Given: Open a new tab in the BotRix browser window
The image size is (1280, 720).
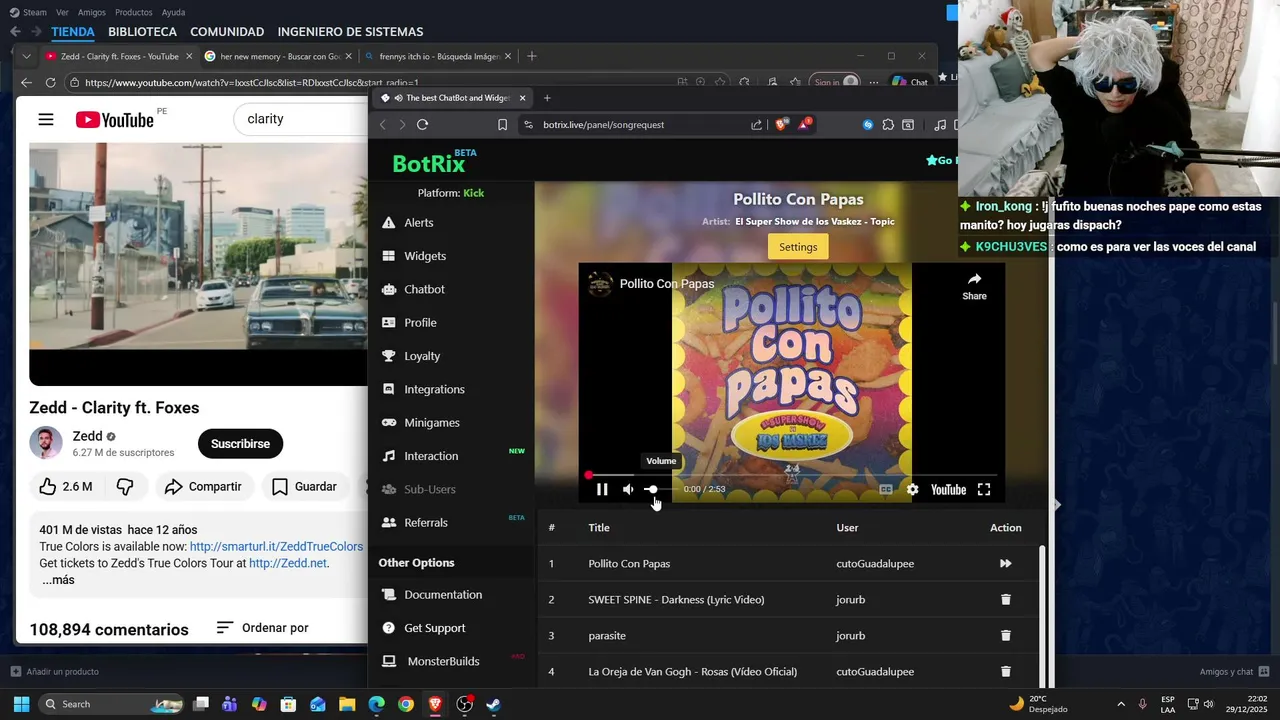Looking at the screenshot, I should [x=547, y=98].
